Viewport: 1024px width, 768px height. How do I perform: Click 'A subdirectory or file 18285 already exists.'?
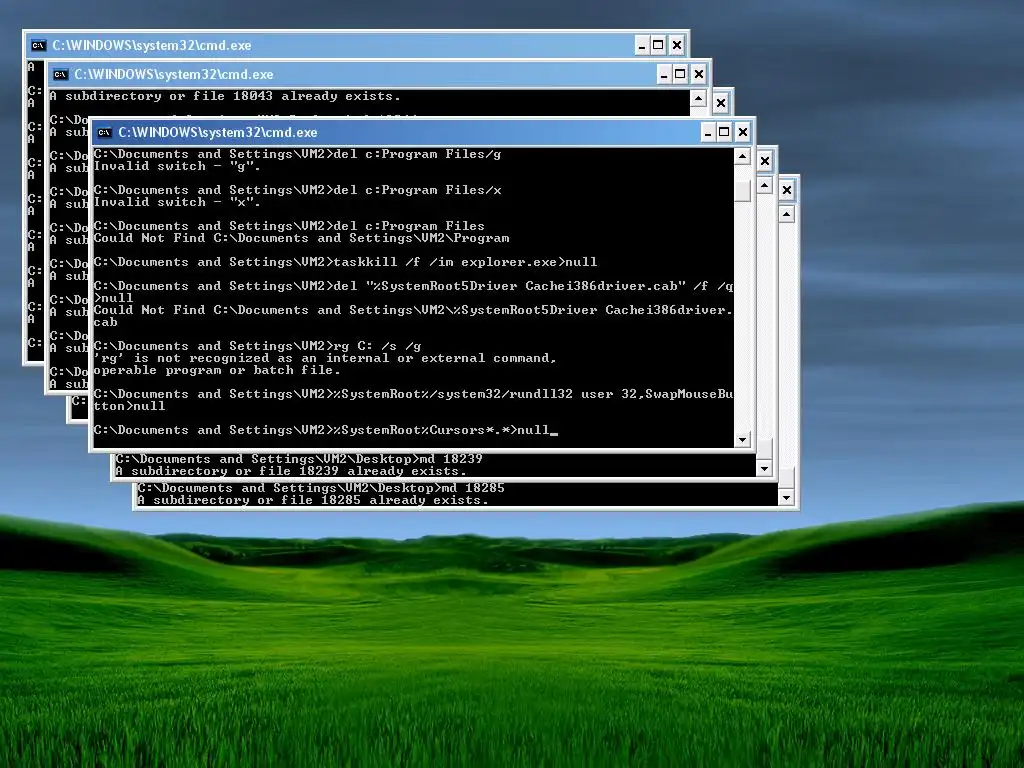[x=313, y=500]
